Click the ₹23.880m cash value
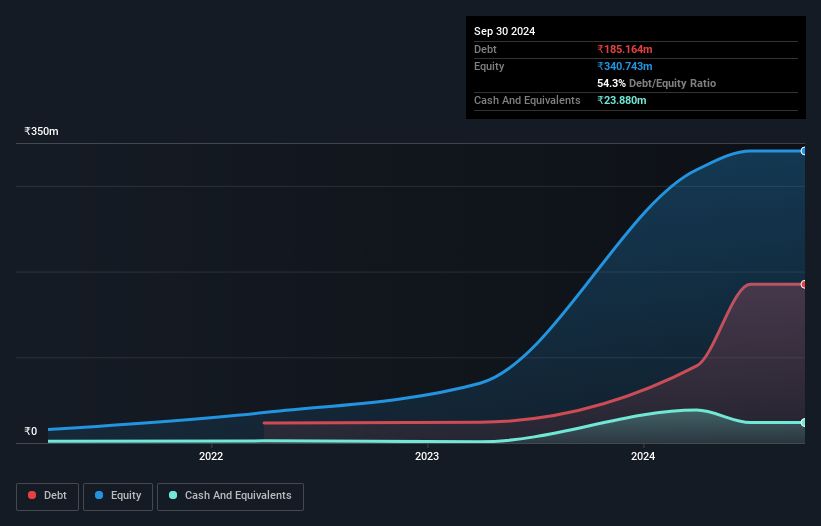Viewport: 821px width, 526px height. pyautogui.click(x=622, y=100)
